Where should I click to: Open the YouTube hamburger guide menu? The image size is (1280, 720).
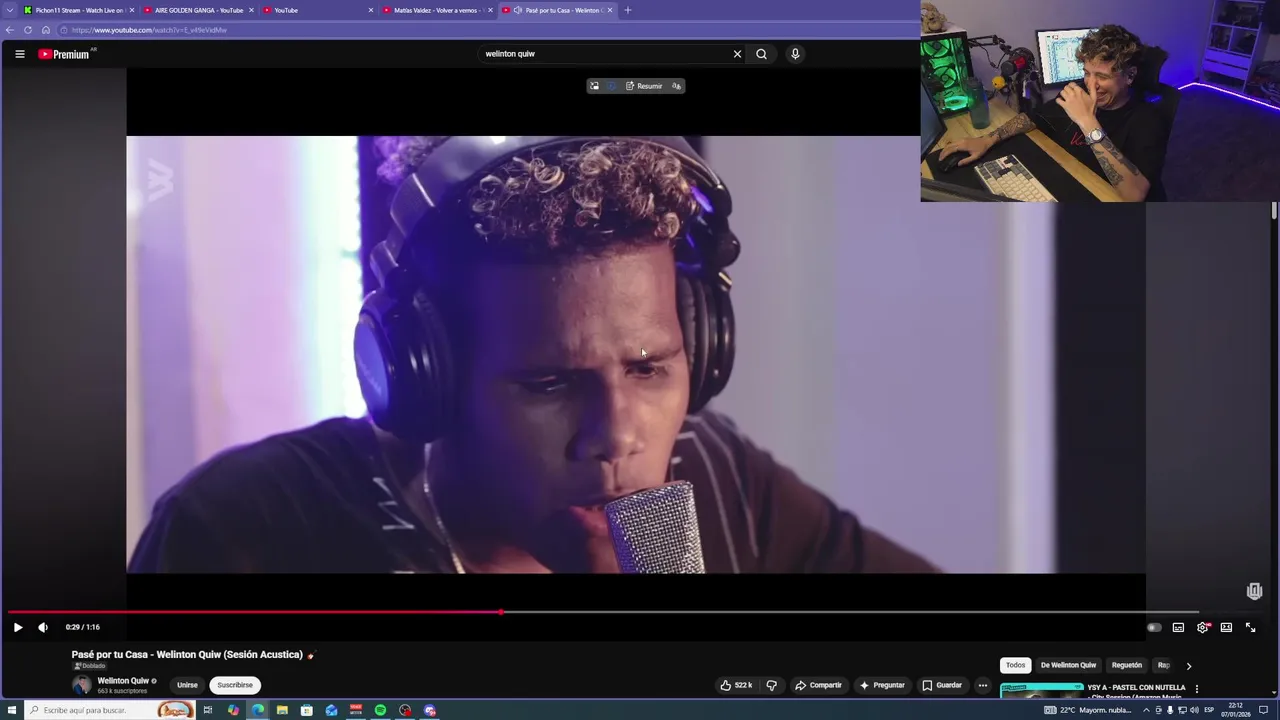[x=19, y=54]
